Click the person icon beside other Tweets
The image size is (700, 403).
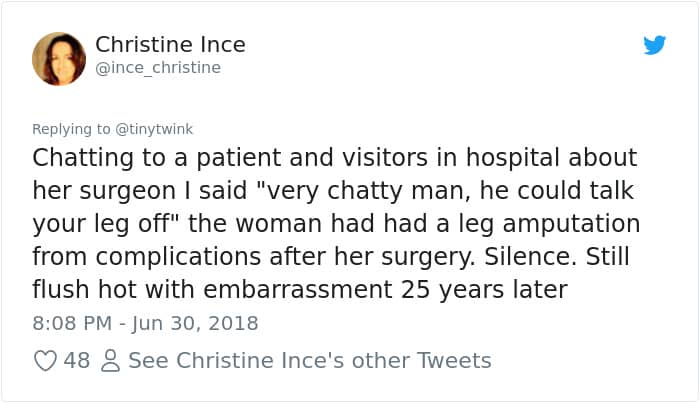coord(109,360)
